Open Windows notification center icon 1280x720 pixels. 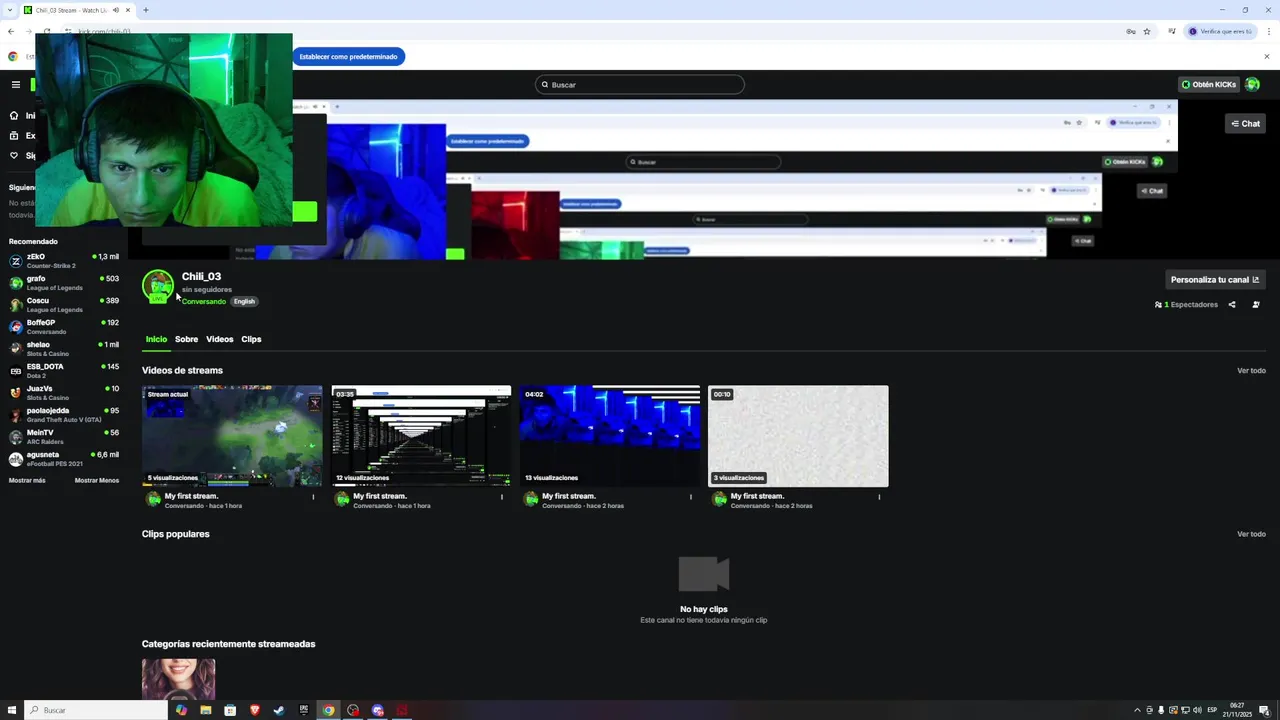coord(1264,710)
